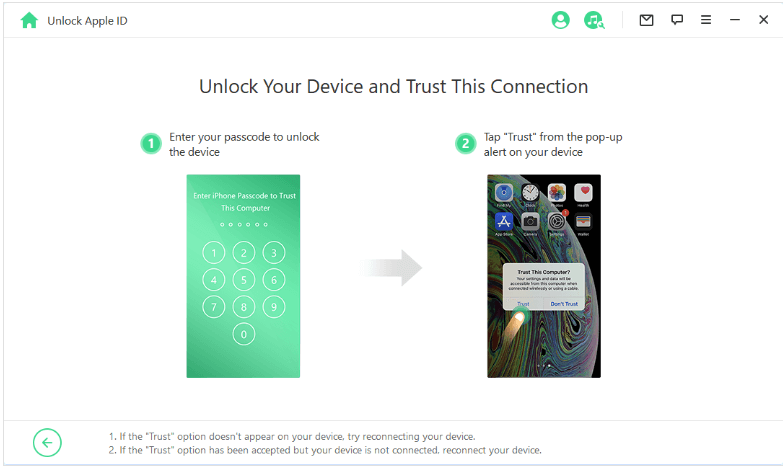The image size is (783, 467).
Task: Click the step 2 number badge
Action: pyautogui.click(x=465, y=144)
